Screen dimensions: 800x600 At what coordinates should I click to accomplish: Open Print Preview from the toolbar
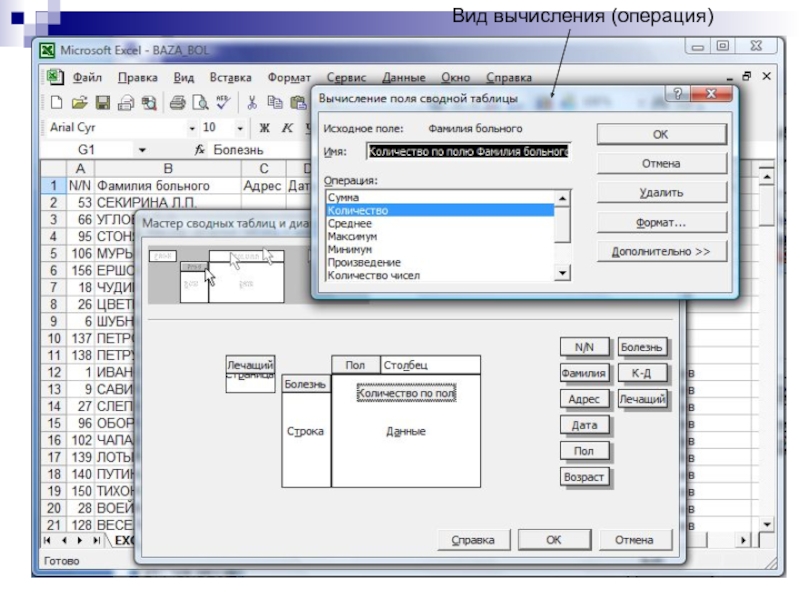coord(197,102)
